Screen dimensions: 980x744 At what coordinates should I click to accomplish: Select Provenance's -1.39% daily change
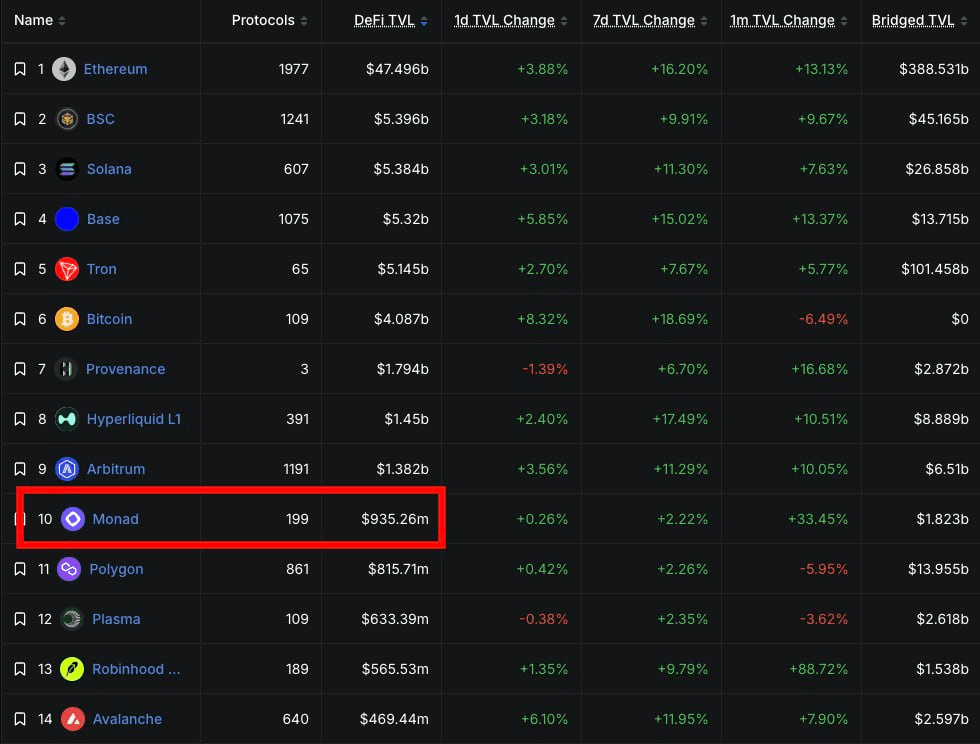(x=546, y=369)
